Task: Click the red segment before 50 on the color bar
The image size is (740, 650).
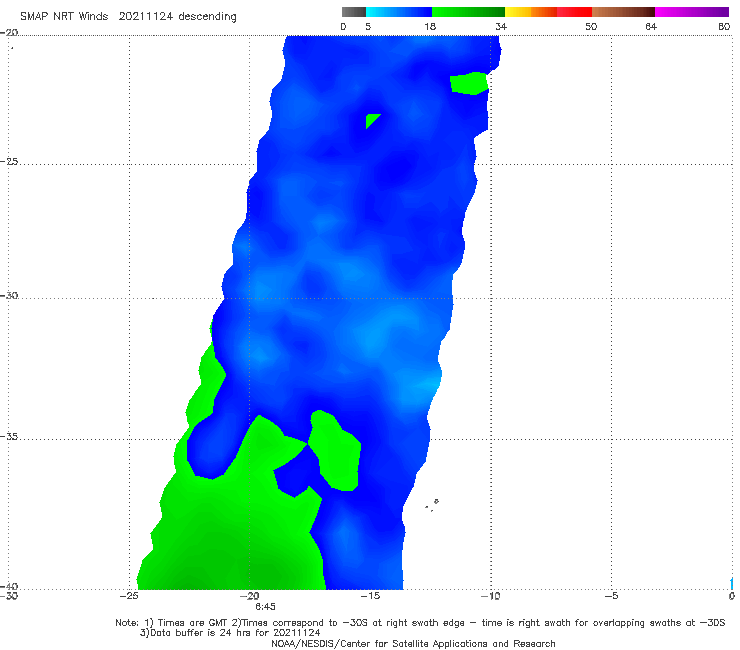Action: click(574, 12)
